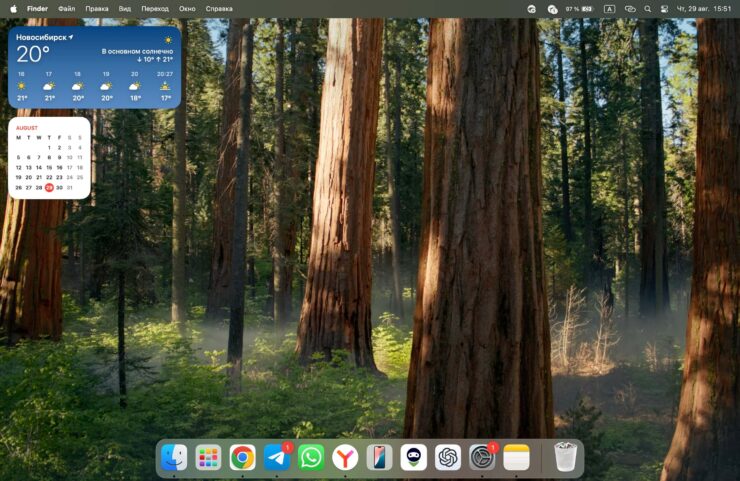Click the battery 97 % status indicator
The width and height of the screenshot is (740, 481).
pos(579,8)
